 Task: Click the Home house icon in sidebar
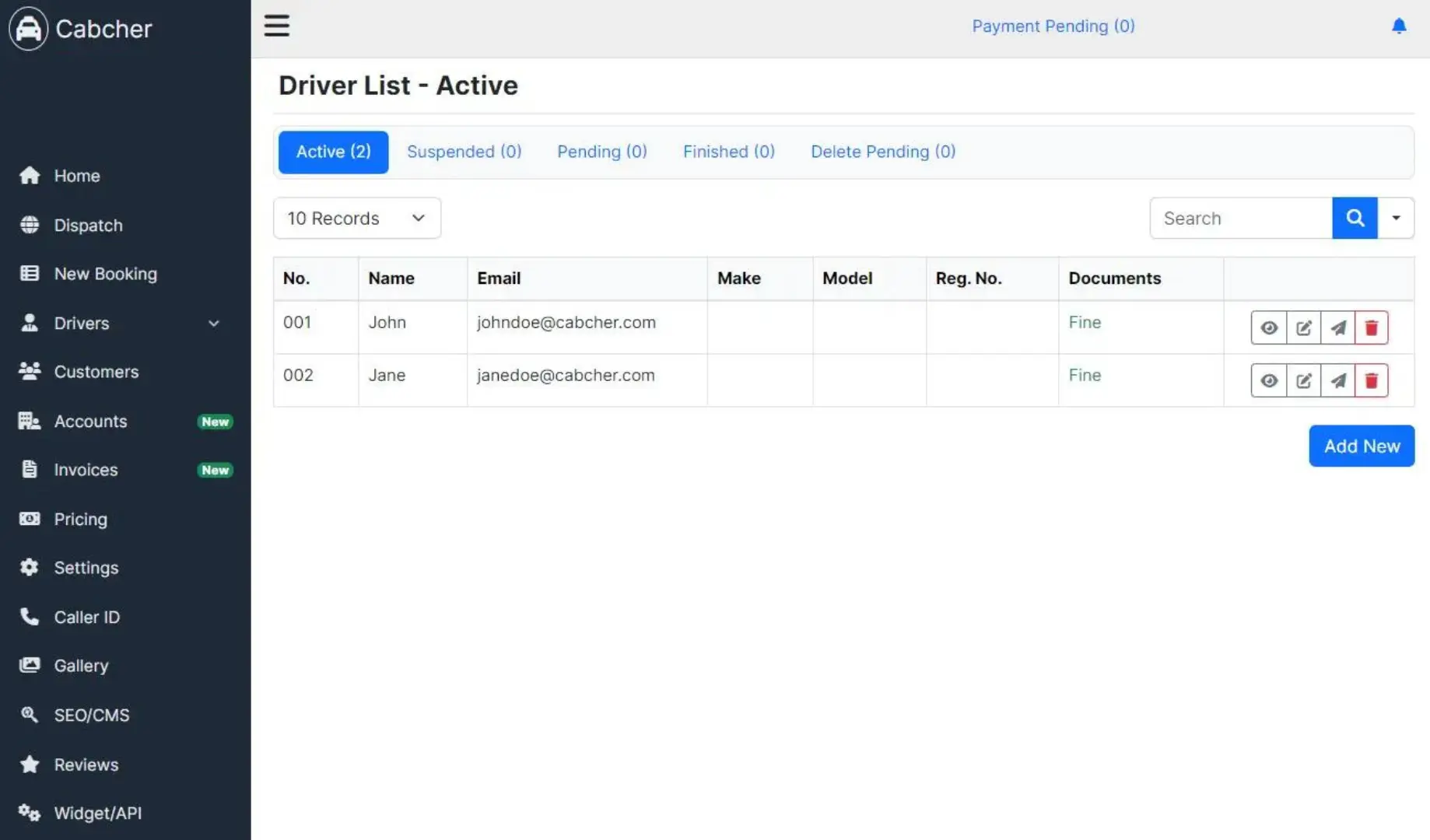(30, 176)
